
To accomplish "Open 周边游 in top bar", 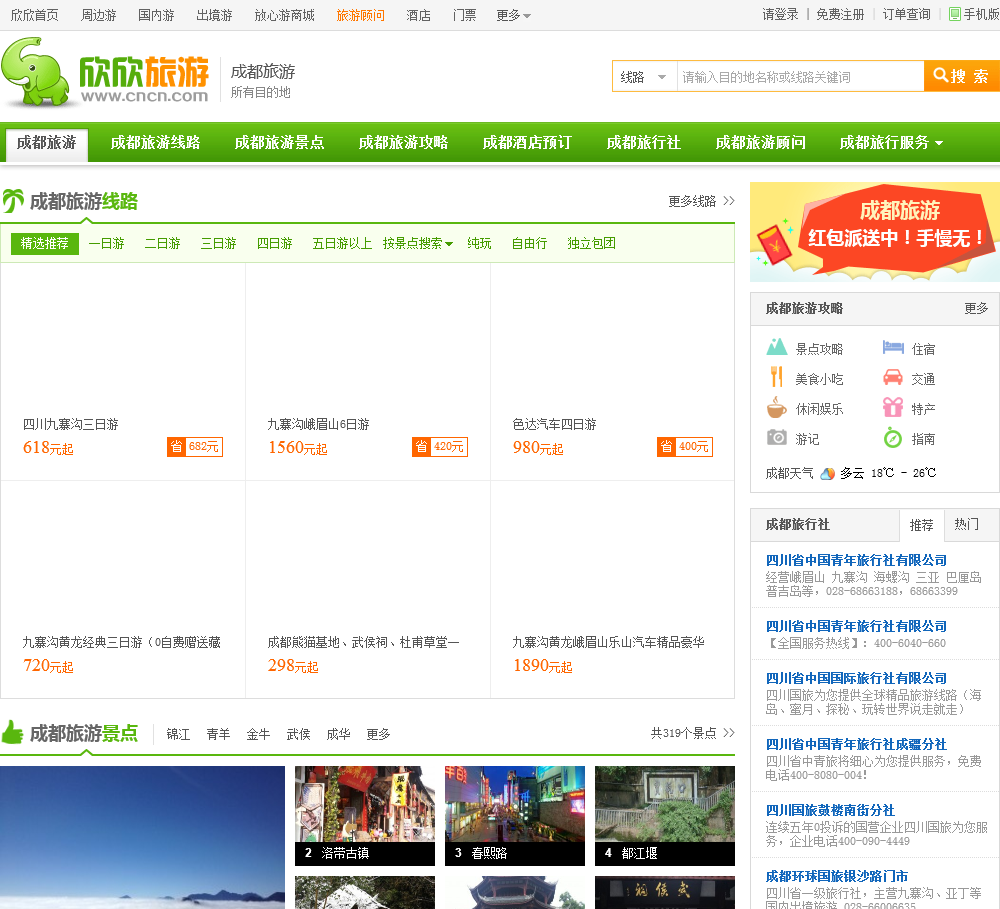I will click(98, 15).
